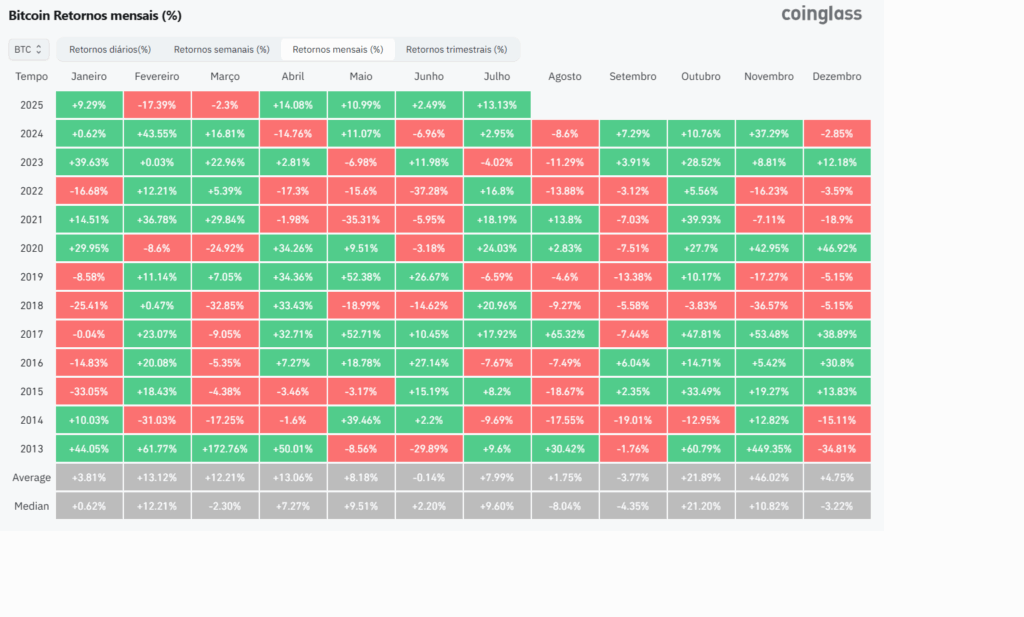This screenshot has height=617, width=1024.
Task: Click the 2022 Junho -37.28% cell
Action: coord(429,191)
